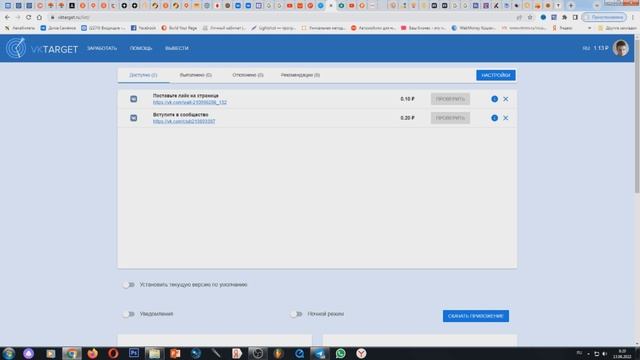Switch to the Выполнено tab
Screen dimensions: 640x360
pyautogui.click(x=196, y=75)
